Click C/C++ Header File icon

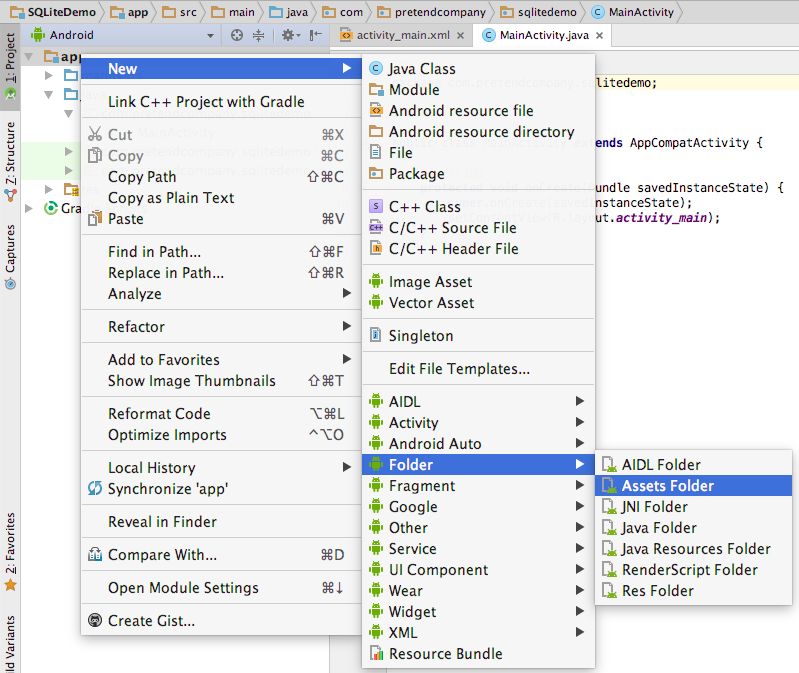[x=376, y=249]
